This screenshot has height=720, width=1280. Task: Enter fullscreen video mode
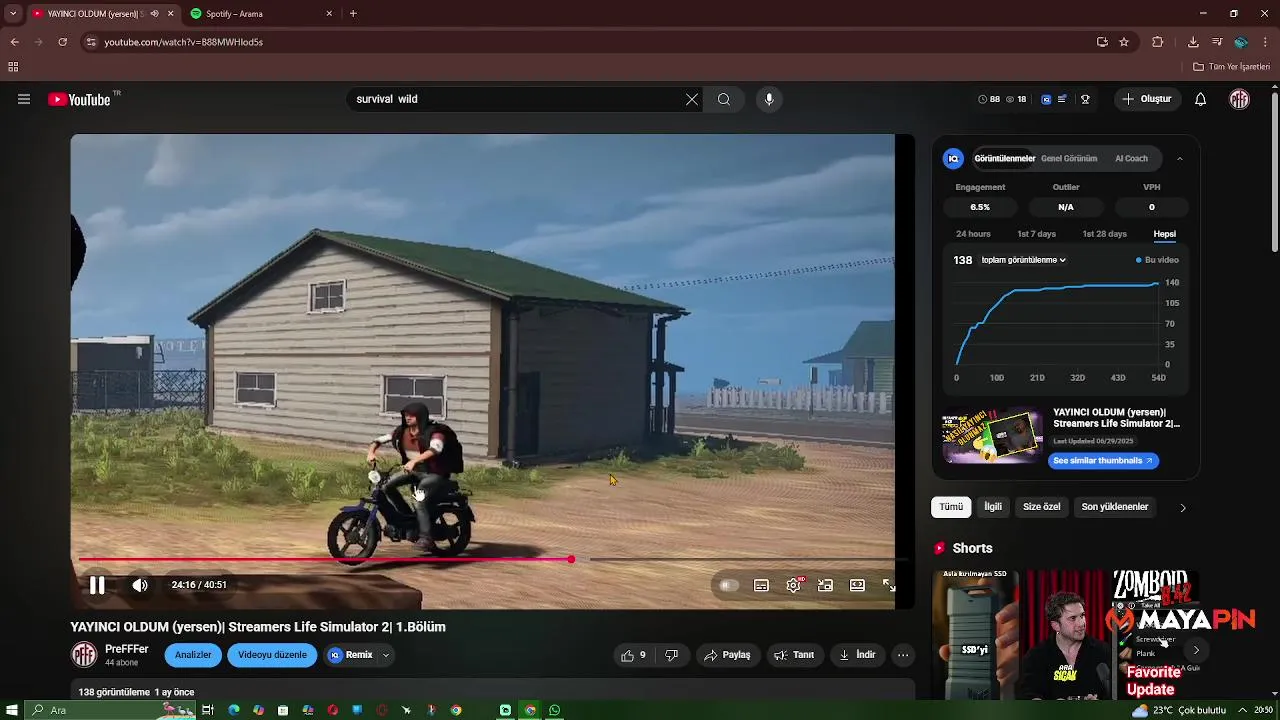point(889,586)
